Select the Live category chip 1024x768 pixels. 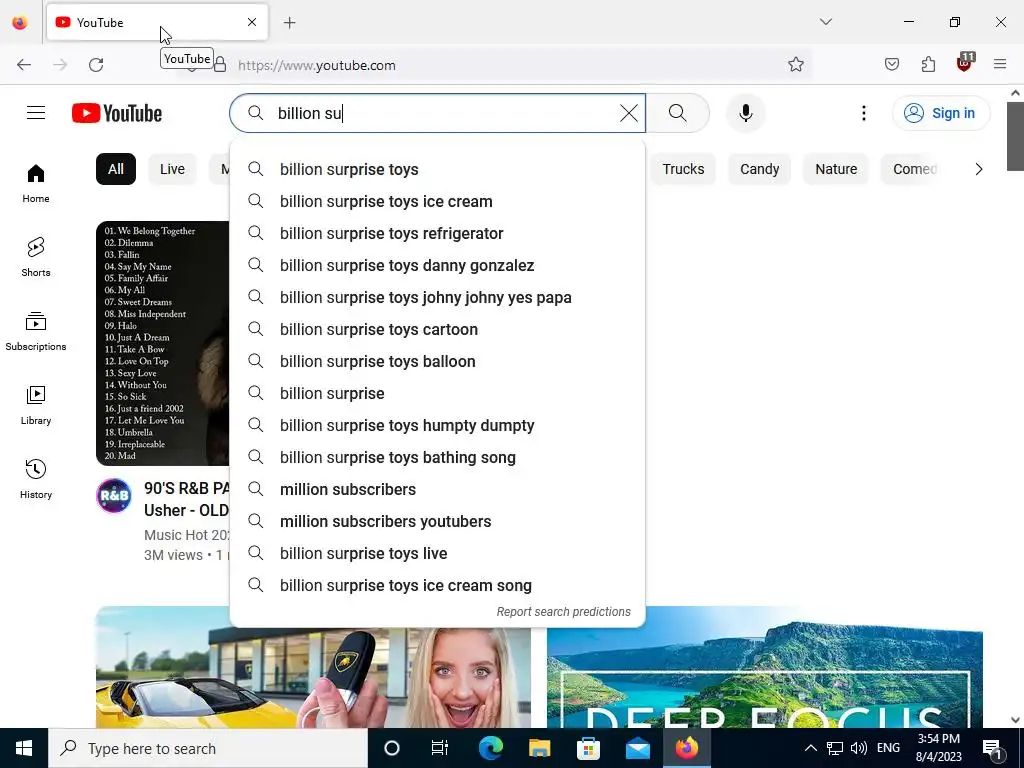(172, 169)
